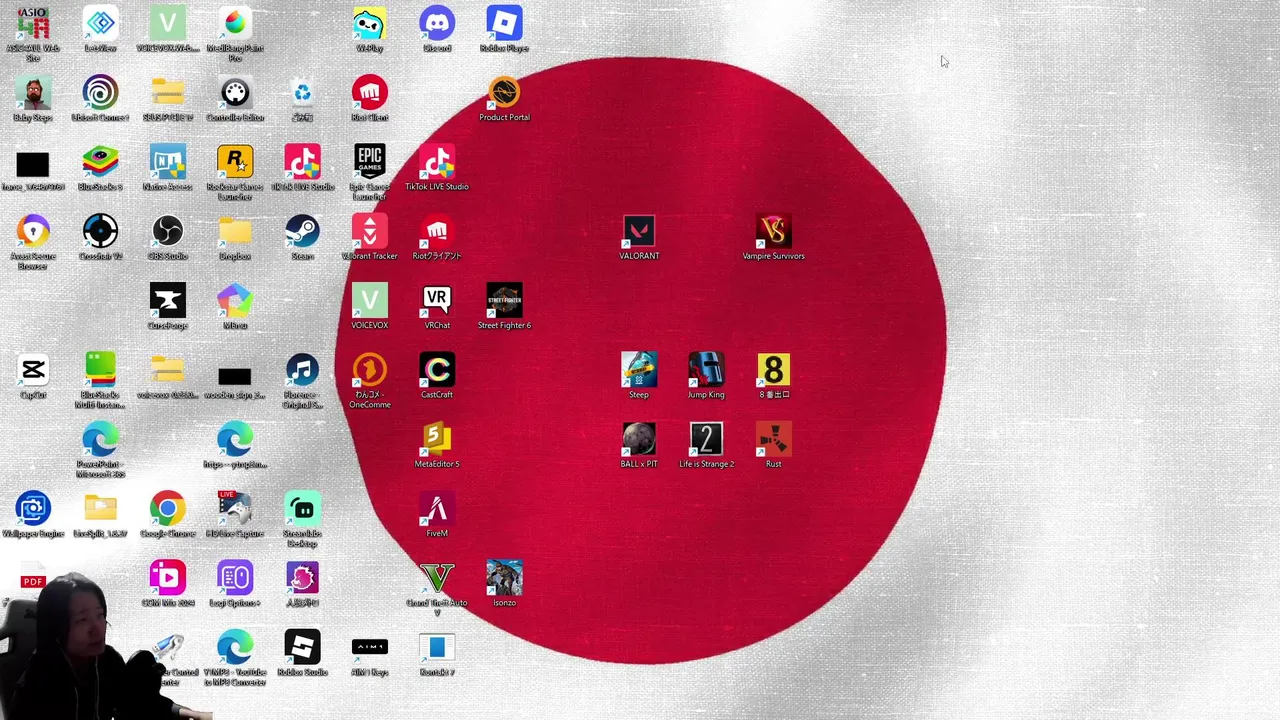
Task: Open the ASIO4ALL Web Site shortcut
Action: tap(33, 24)
